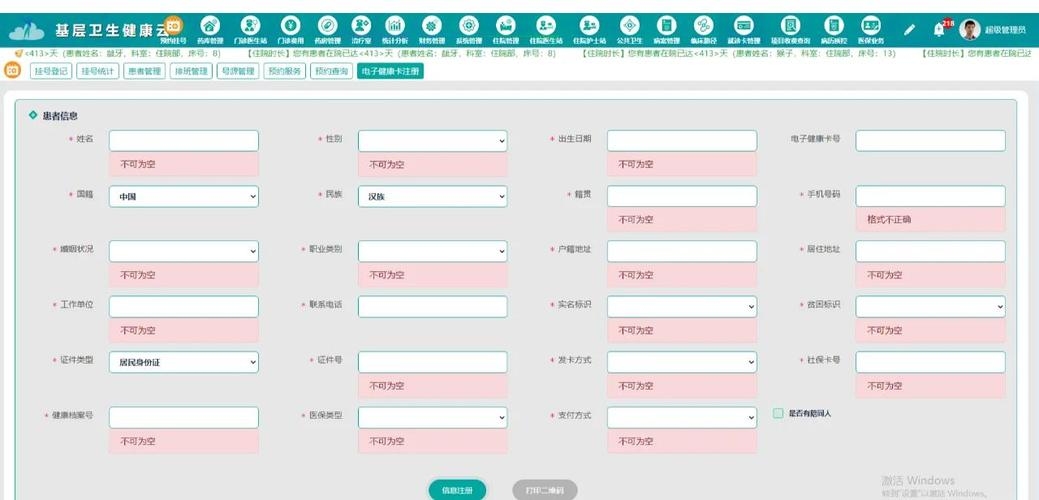The image size is (1039, 500).
Task: Open the 治疗室 module icon
Action: pos(361,26)
